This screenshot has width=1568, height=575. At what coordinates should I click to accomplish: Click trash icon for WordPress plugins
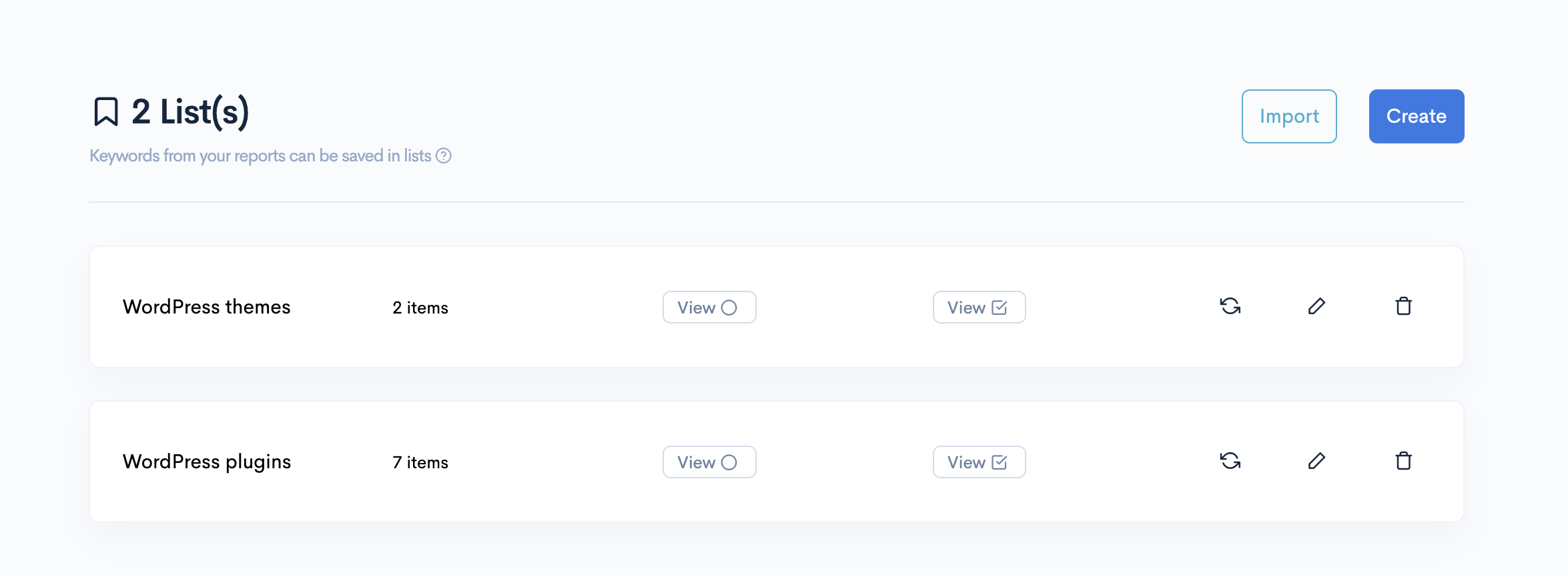pyautogui.click(x=1404, y=461)
